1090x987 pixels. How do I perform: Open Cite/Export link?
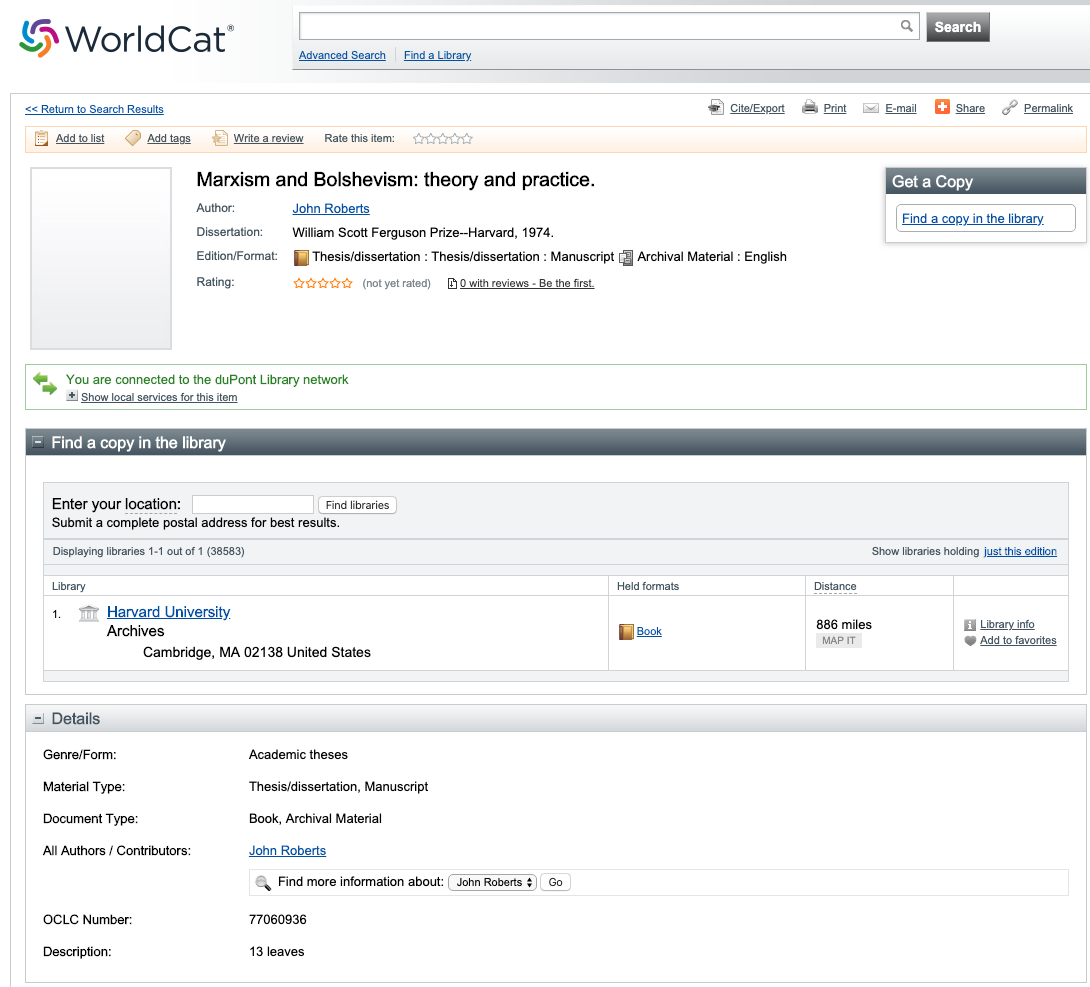[x=757, y=108]
